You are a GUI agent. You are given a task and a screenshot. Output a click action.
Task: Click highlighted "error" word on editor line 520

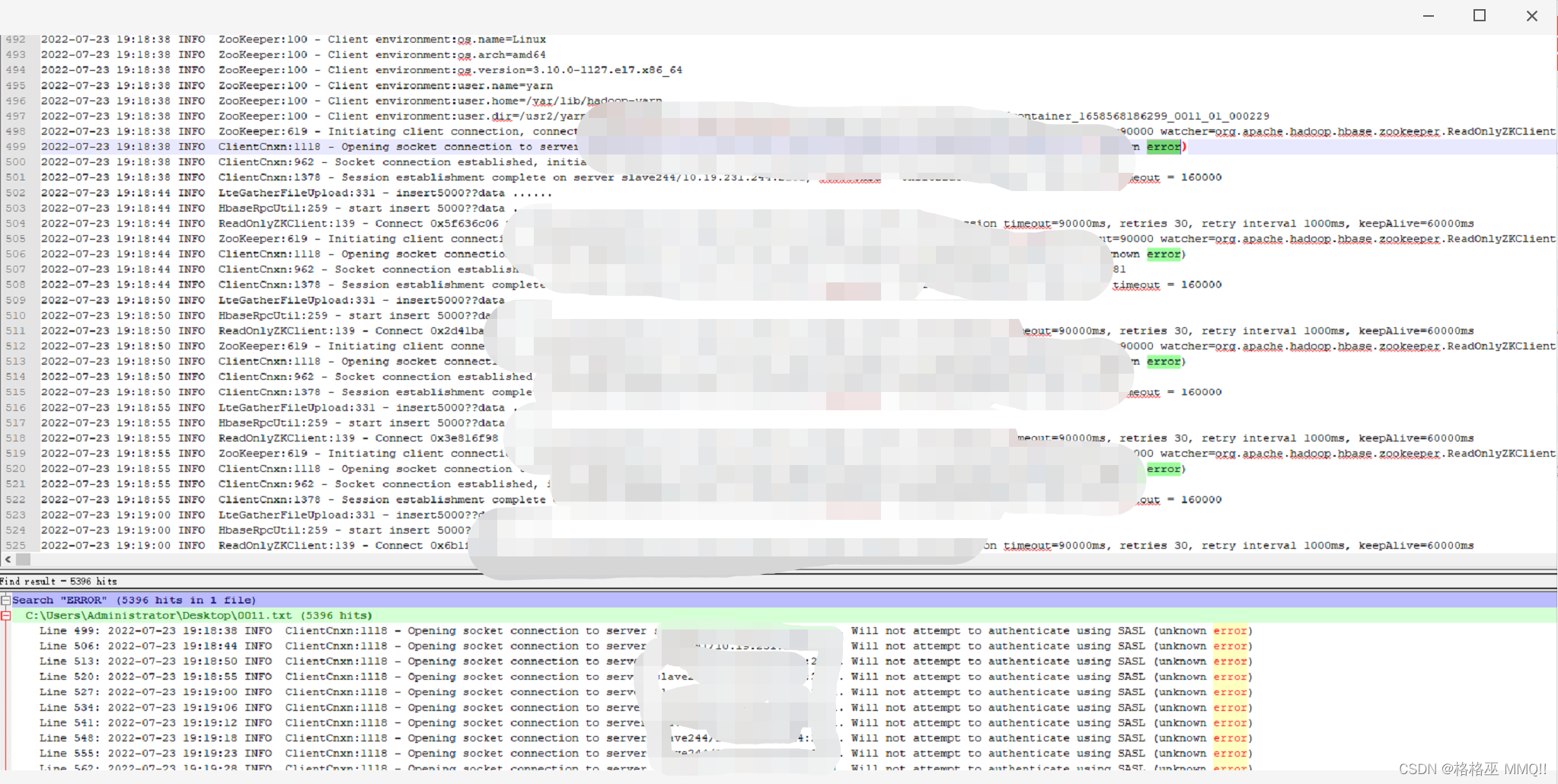point(1164,469)
